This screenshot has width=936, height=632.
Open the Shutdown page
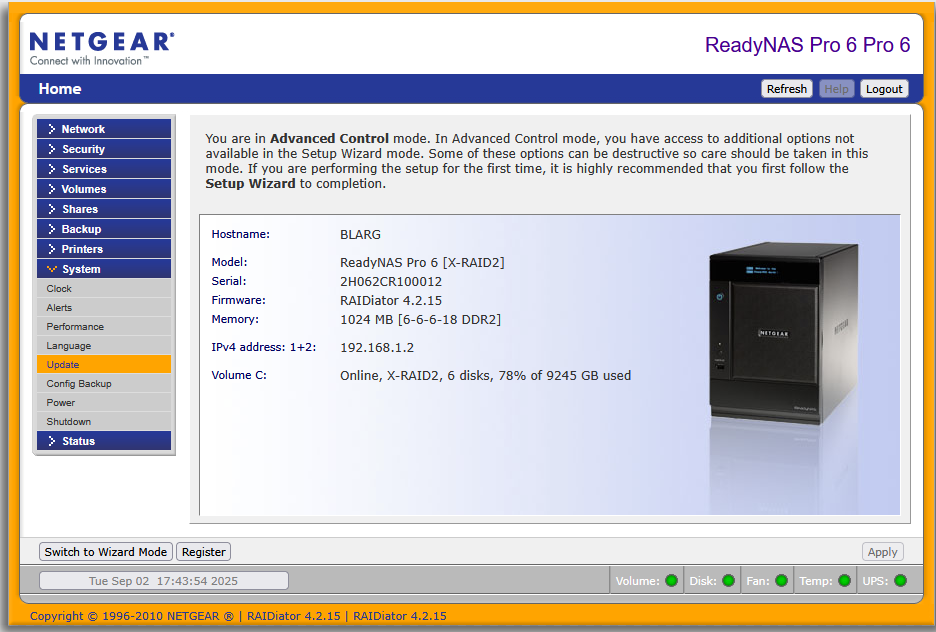104,422
